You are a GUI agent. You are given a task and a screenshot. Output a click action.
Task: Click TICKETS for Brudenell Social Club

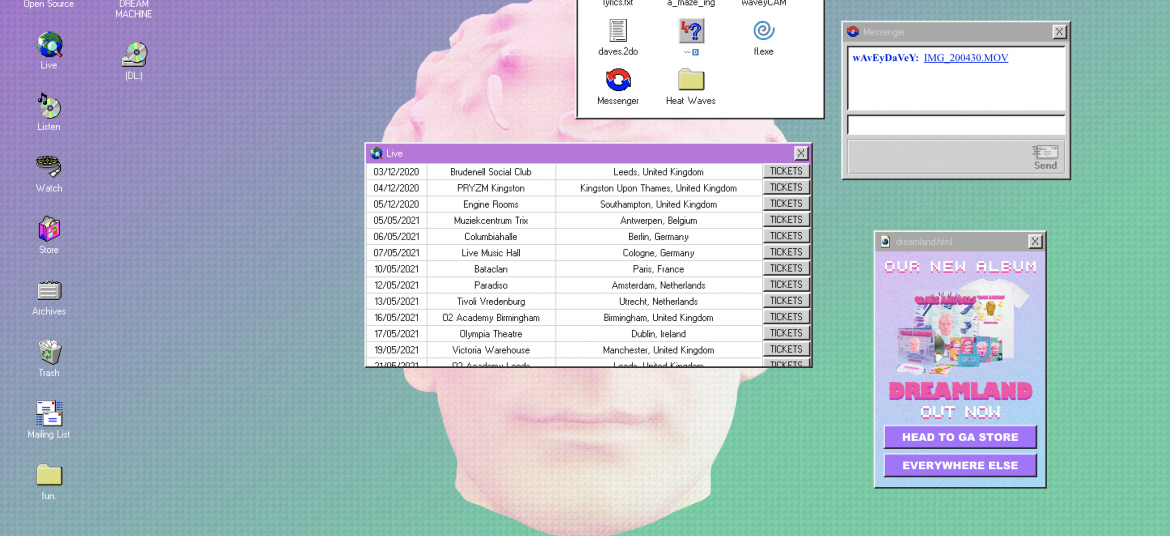click(786, 171)
